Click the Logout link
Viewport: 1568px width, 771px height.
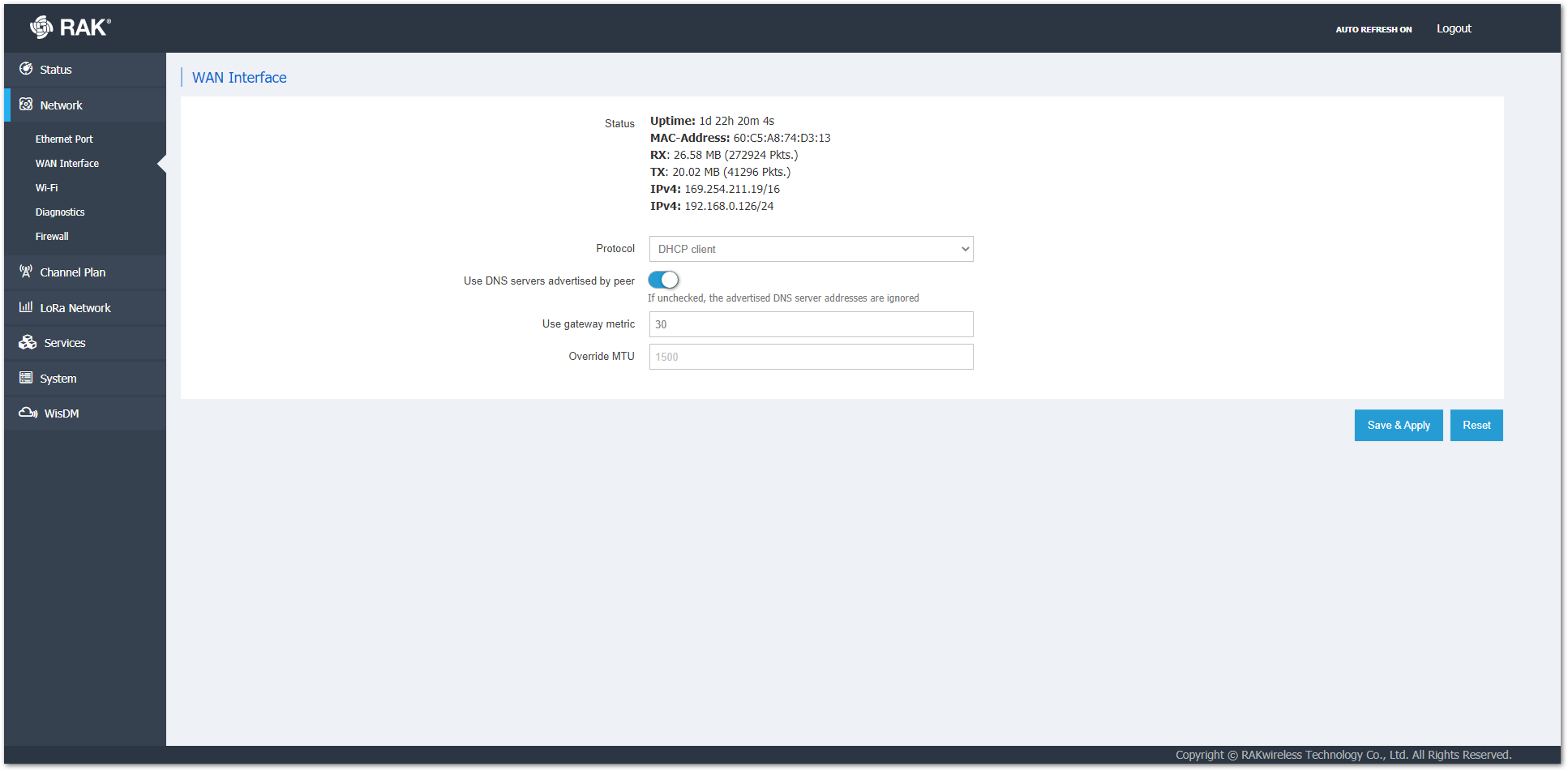1454,28
